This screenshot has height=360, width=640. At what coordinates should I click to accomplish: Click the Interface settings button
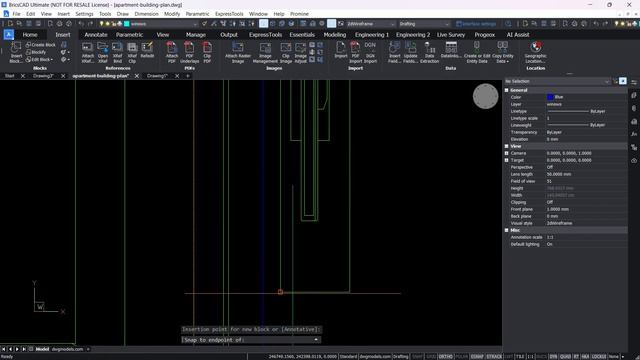point(476,24)
